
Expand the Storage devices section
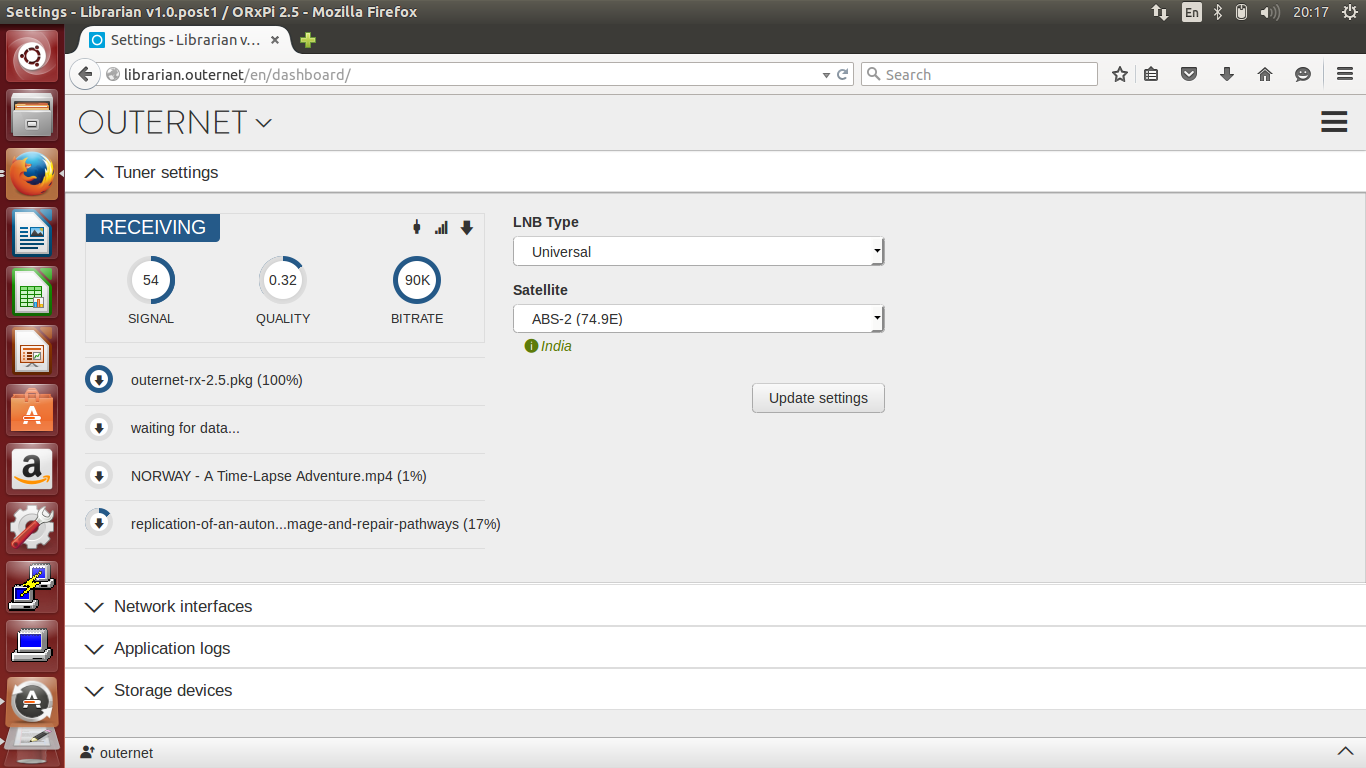coord(715,690)
